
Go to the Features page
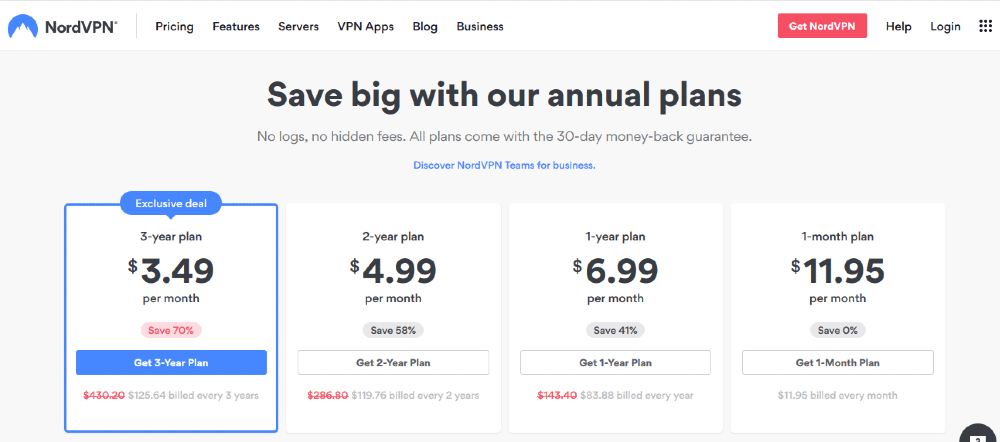[x=236, y=26]
